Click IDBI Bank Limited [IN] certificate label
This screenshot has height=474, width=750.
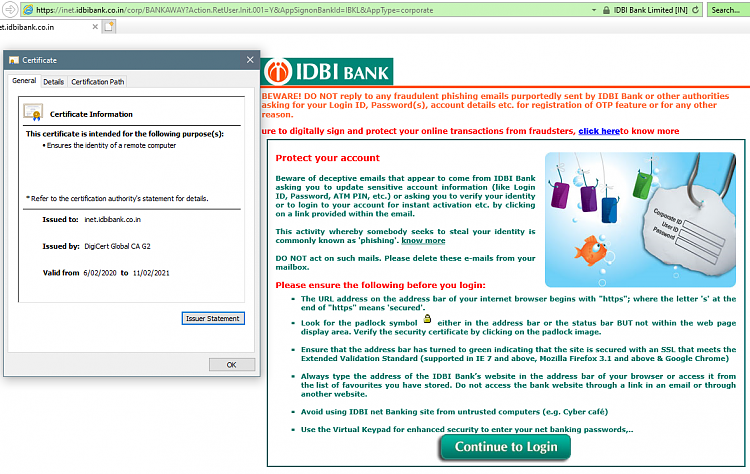[x=651, y=10]
